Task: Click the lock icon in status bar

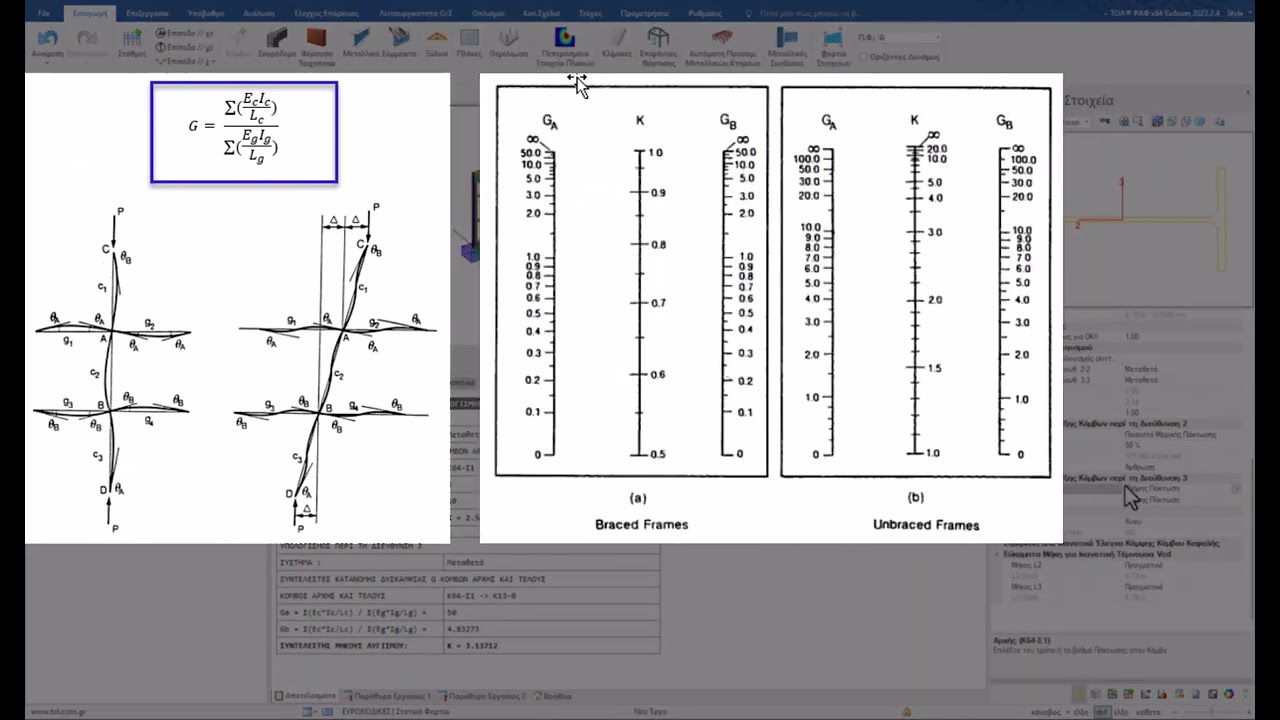Action: point(907,712)
